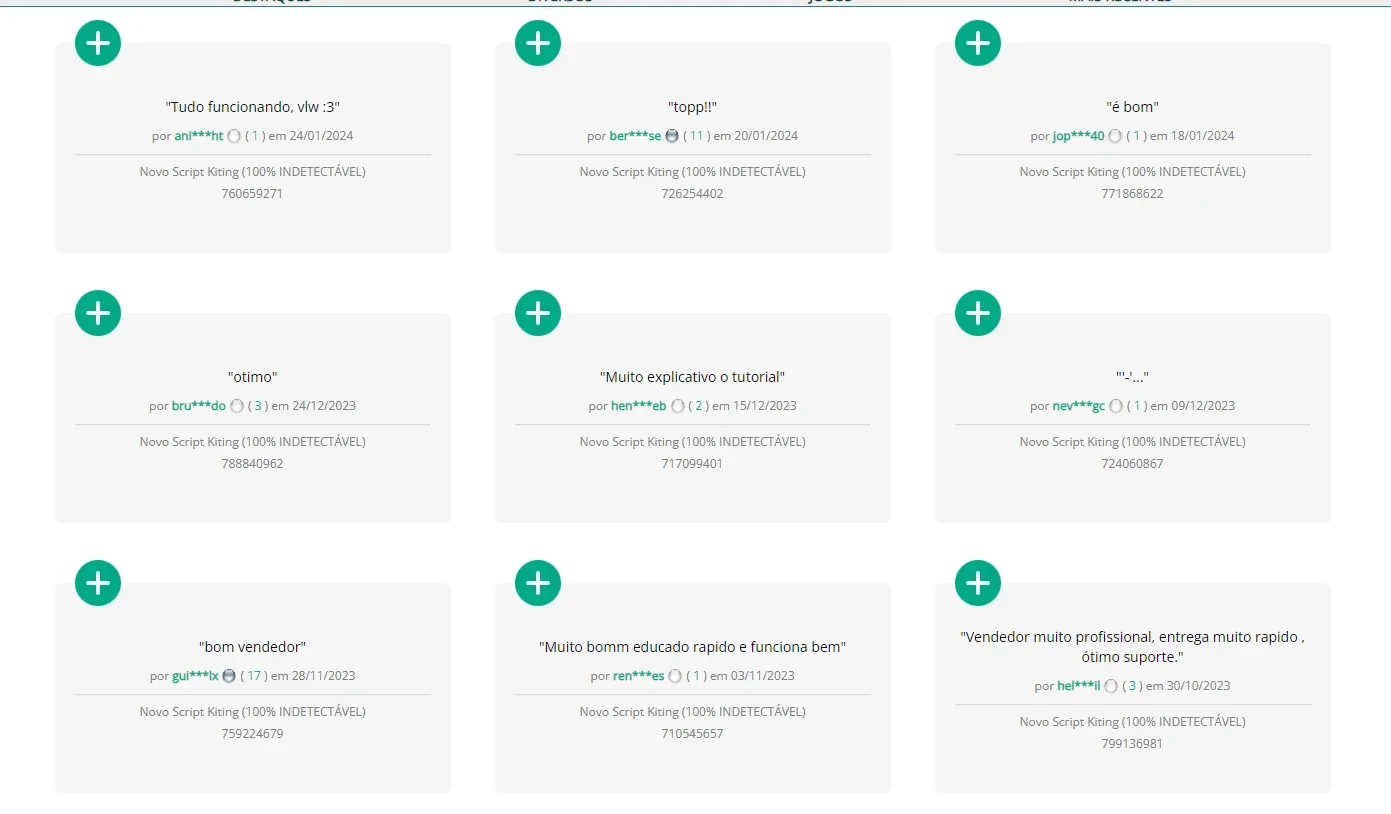The width and height of the screenshot is (1391, 814).
Task: Click the green plus icon on "Tudo funcionando" review
Action: tap(98, 43)
